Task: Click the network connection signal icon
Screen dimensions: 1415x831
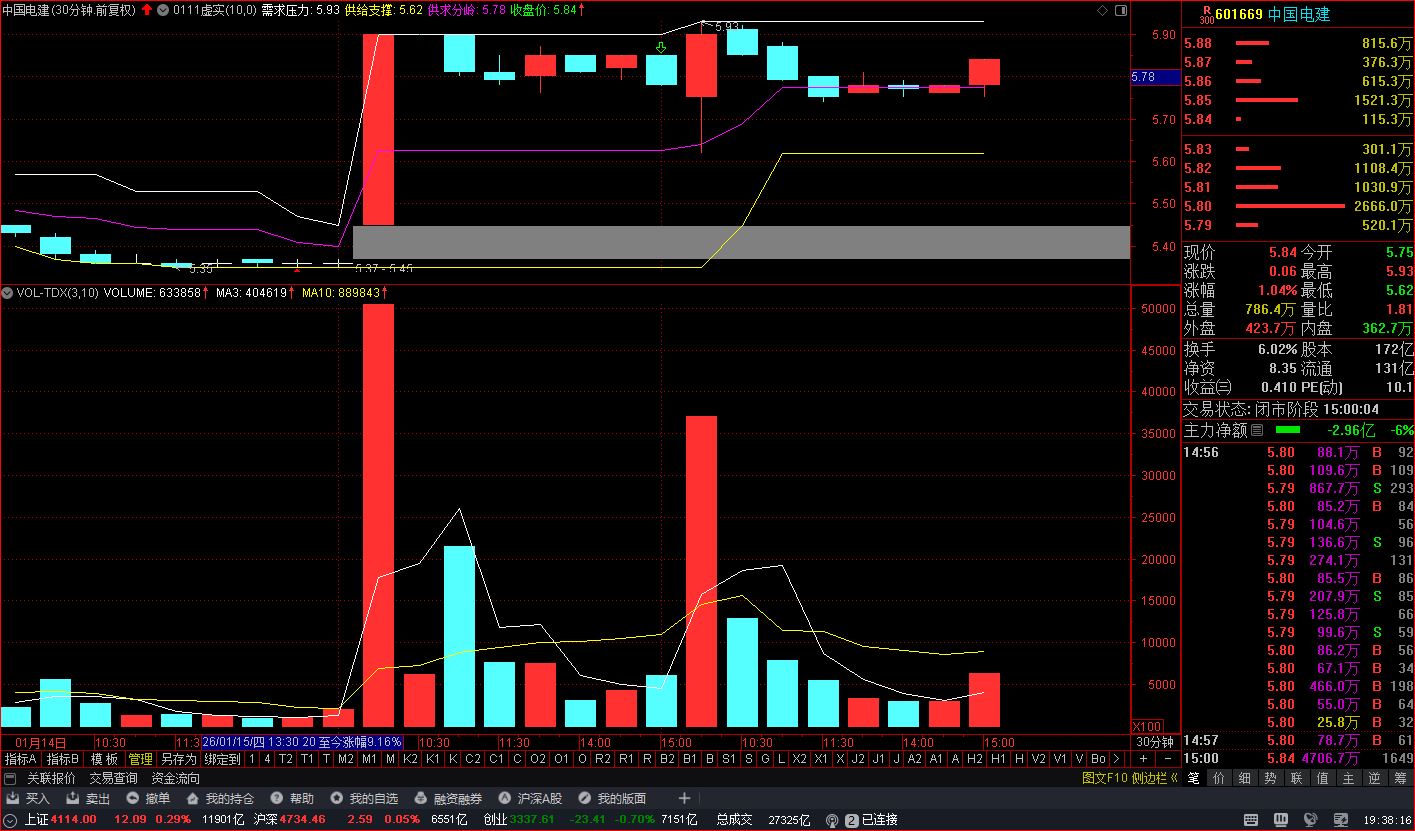Action: point(832,819)
